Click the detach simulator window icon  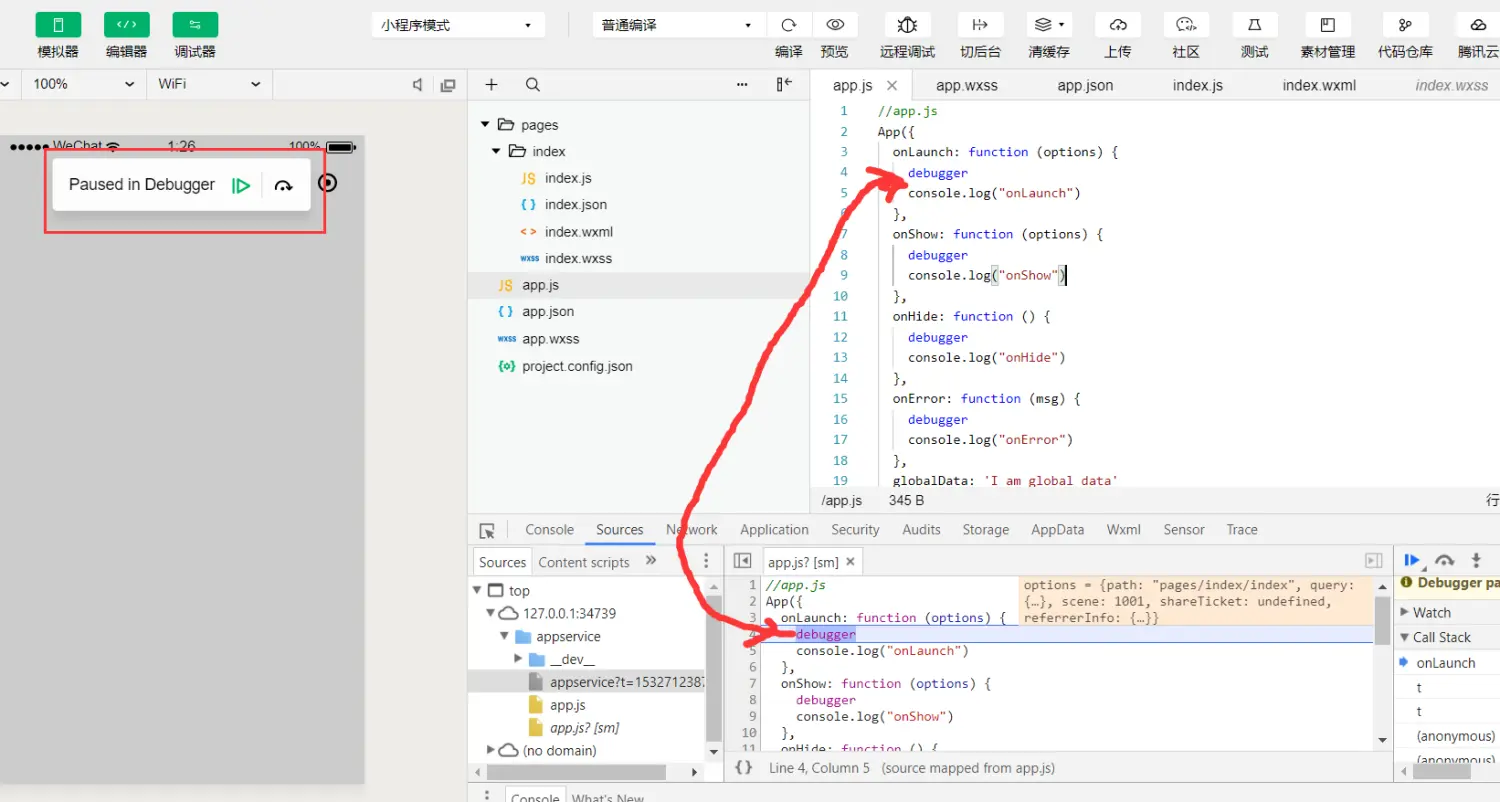point(448,85)
